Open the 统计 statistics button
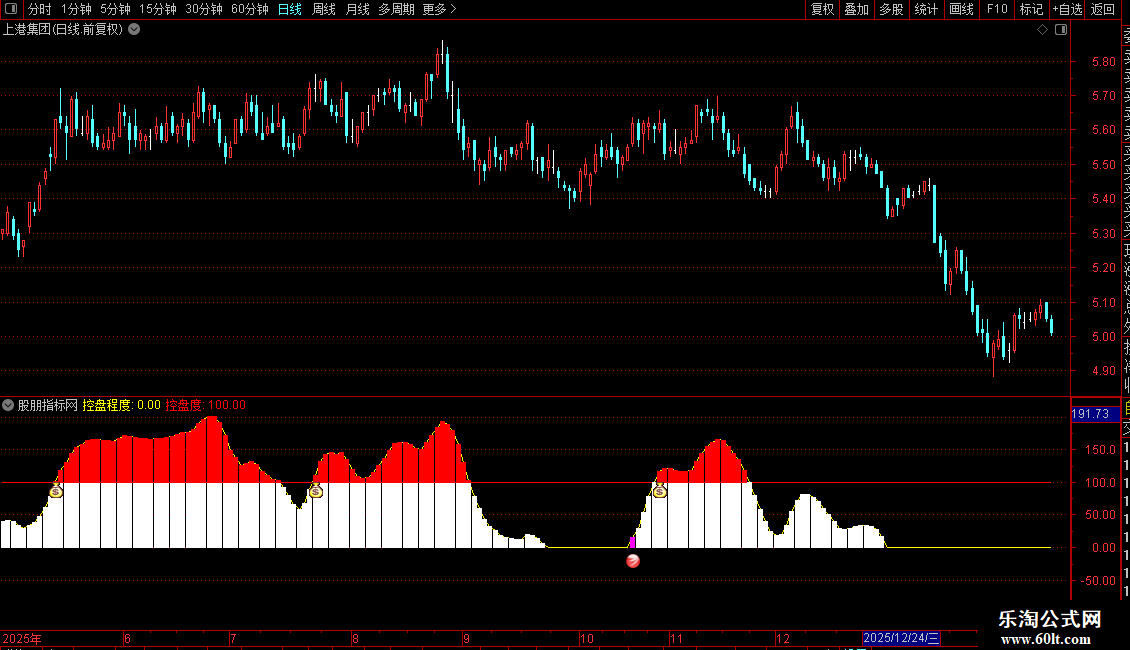Screen dimensions: 1130x650 pyautogui.click(x=926, y=9)
